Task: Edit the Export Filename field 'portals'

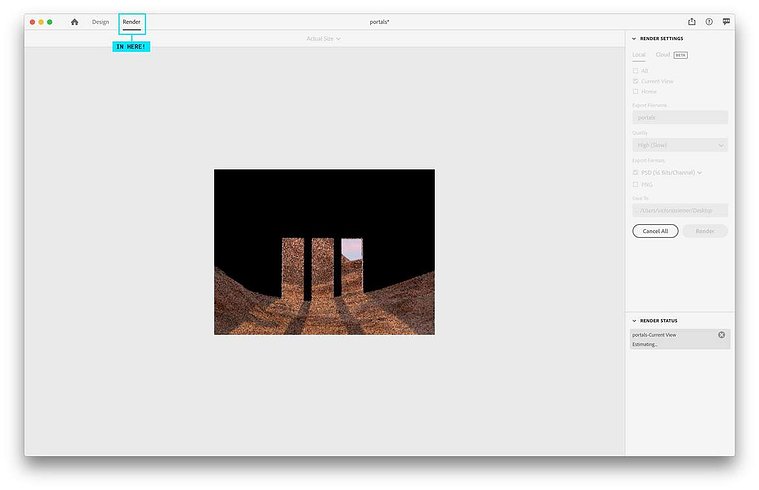Action: click(680, 117)
